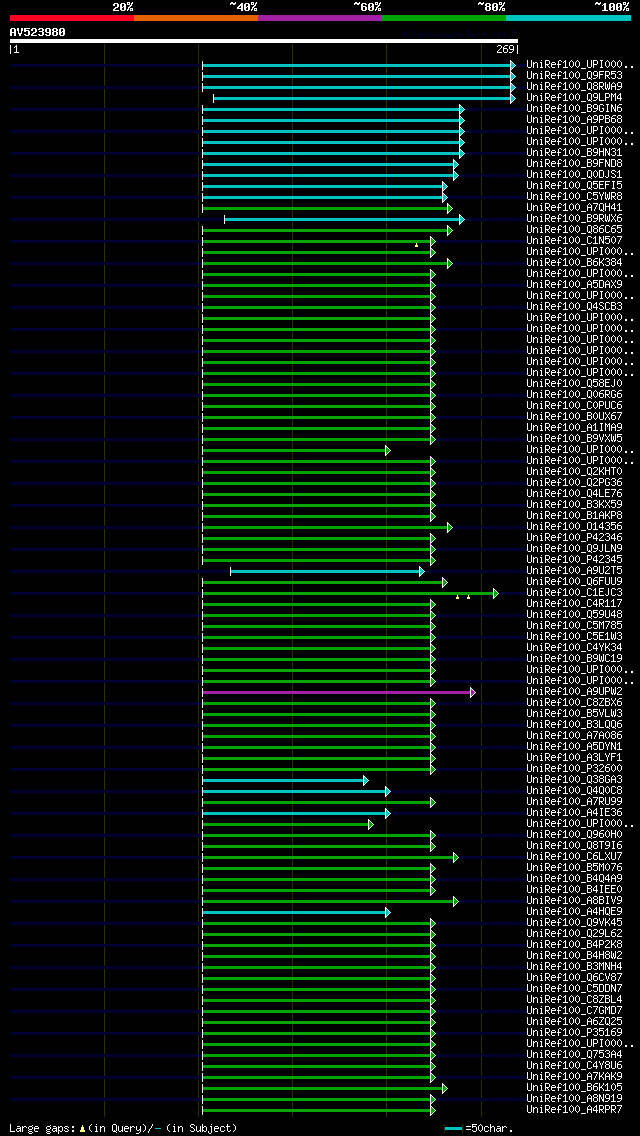Open hit UniRef100_Q5EFI5
640x1136 pixels.
(x=574, y=185)
